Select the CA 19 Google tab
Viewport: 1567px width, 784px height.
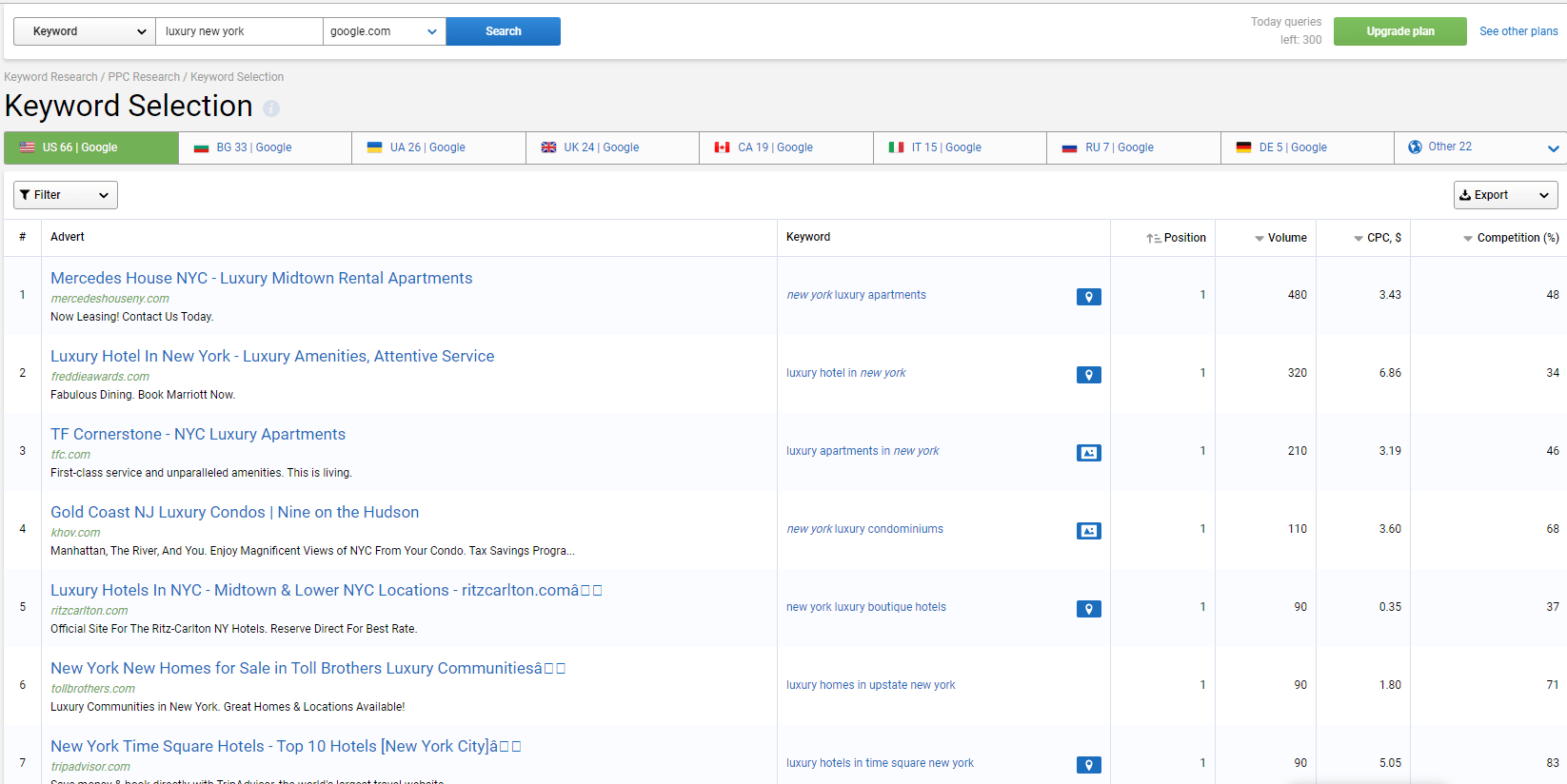click(x=786, y=147)
